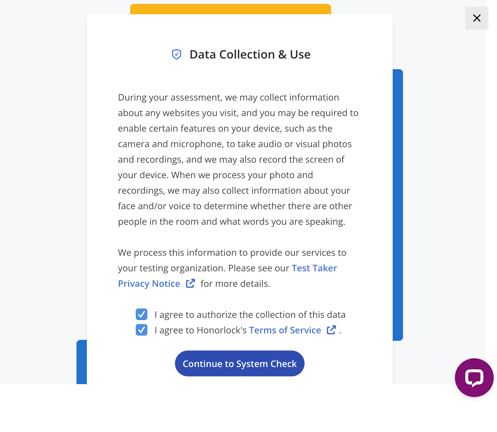497x432 pixels.
Task: Click the tall blue panel behind the dialog
Action: click(398, 205)
